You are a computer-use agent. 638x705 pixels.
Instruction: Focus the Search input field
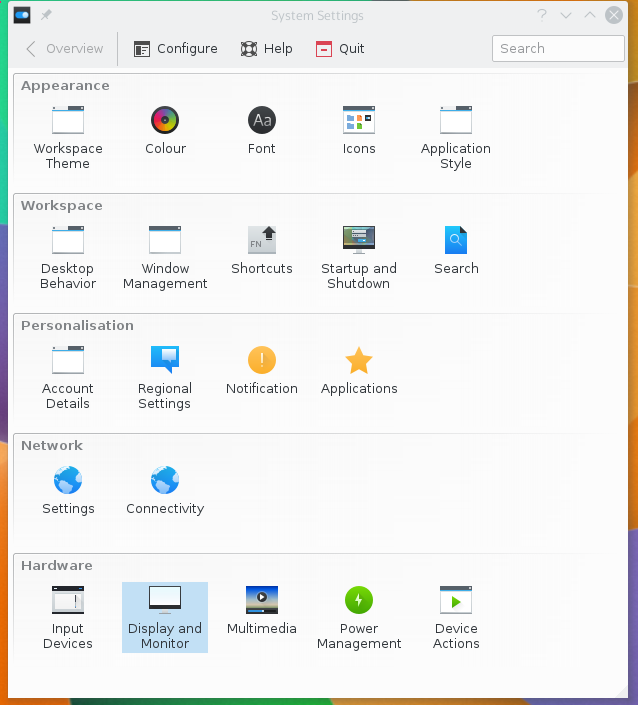558,49
